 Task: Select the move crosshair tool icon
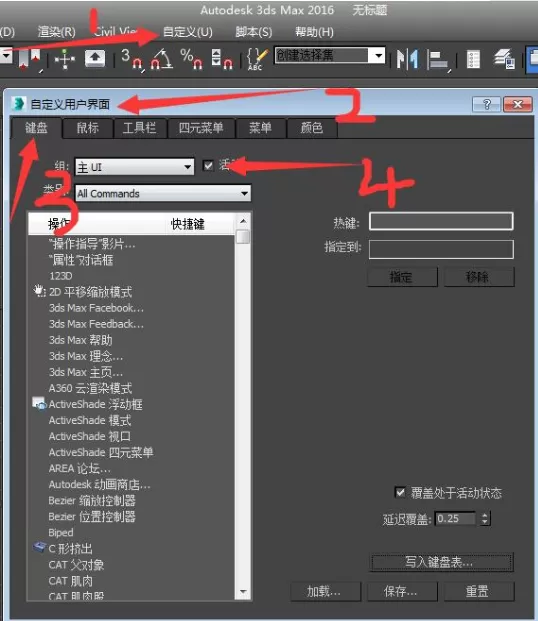pos(65,59)
